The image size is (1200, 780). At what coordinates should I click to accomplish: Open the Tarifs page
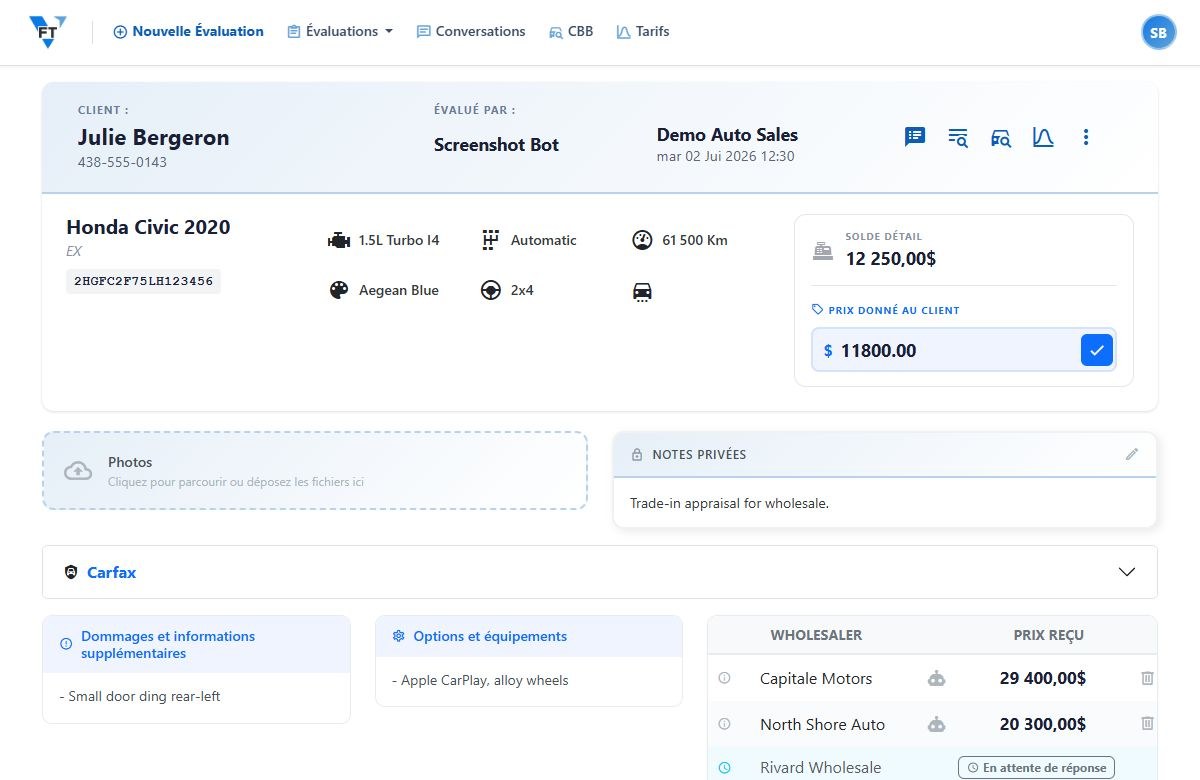click(643, 32)
